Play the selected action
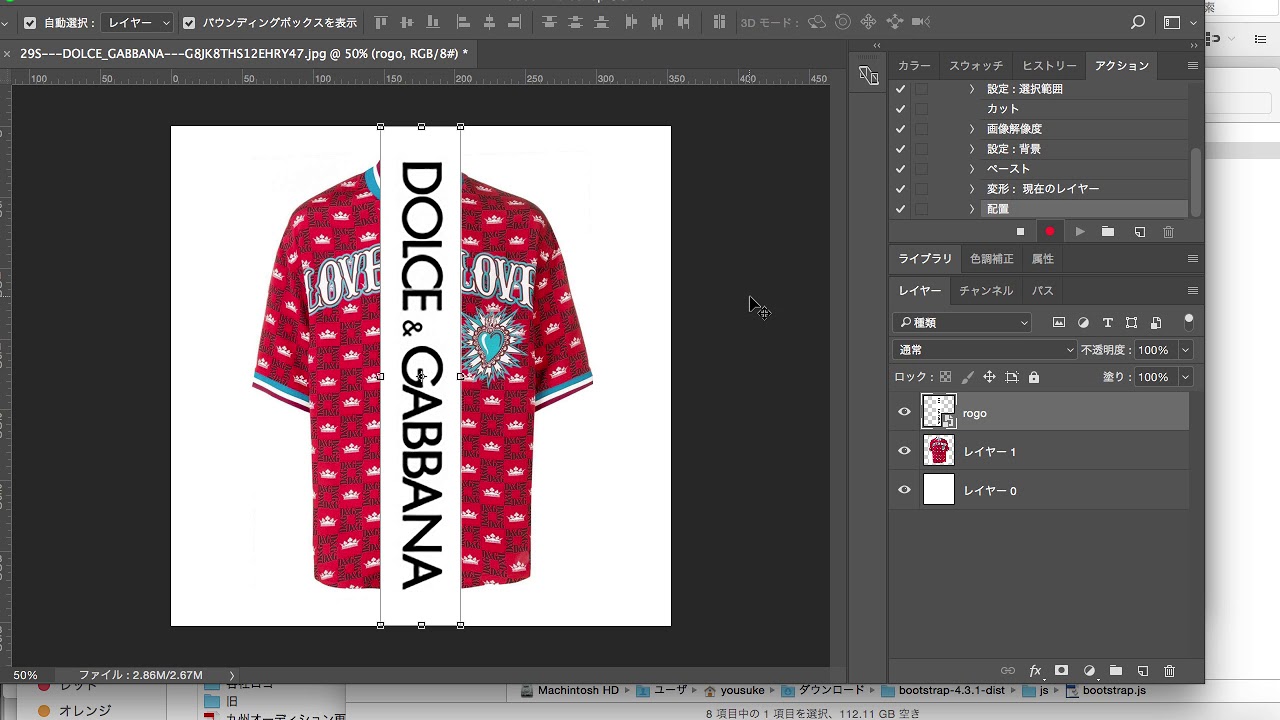This screenshot has width=1280, height=720. pyautogui.click(x=1080, y=232)
